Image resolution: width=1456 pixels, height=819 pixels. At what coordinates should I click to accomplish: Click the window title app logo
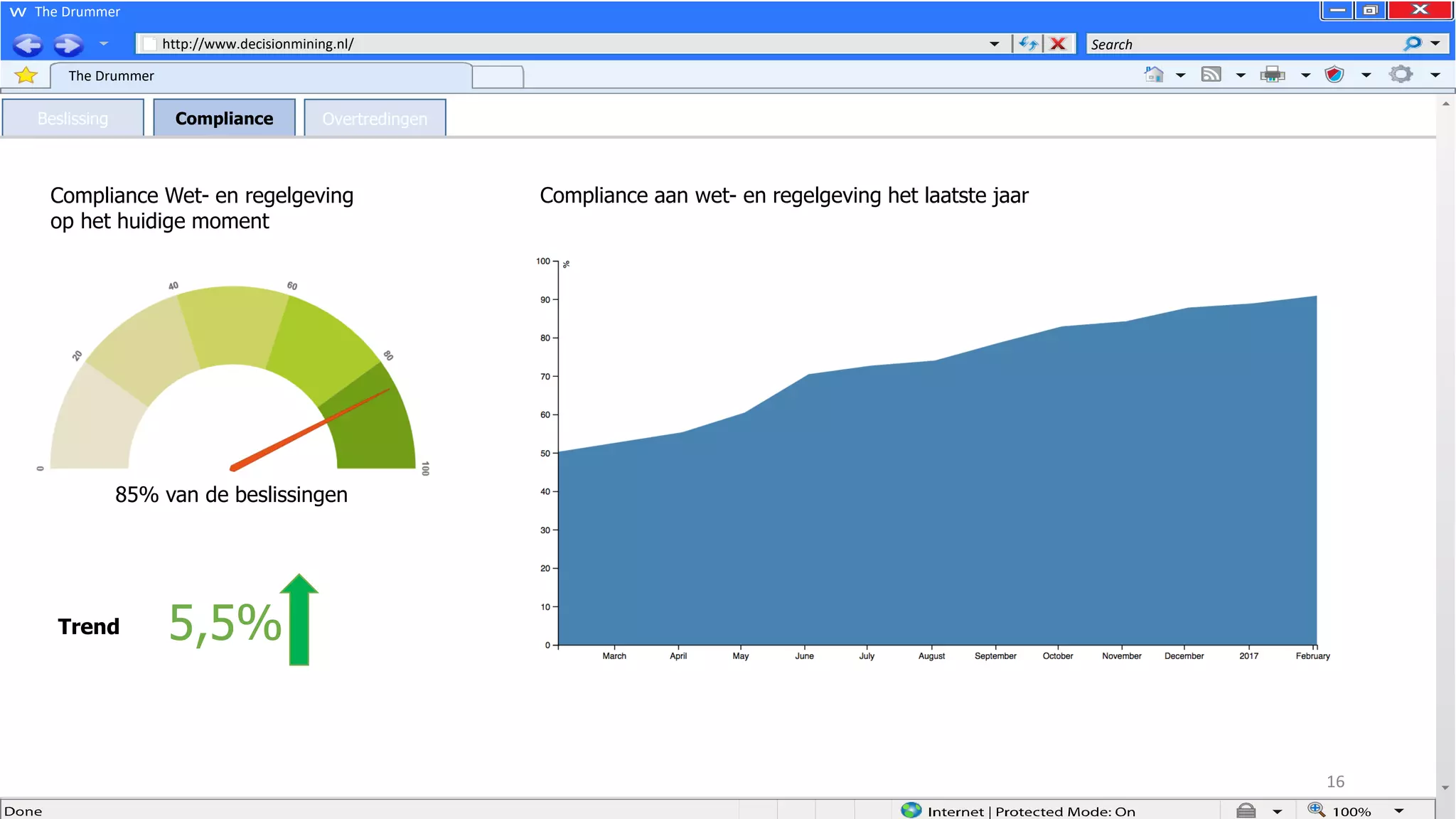pos(18,12)
